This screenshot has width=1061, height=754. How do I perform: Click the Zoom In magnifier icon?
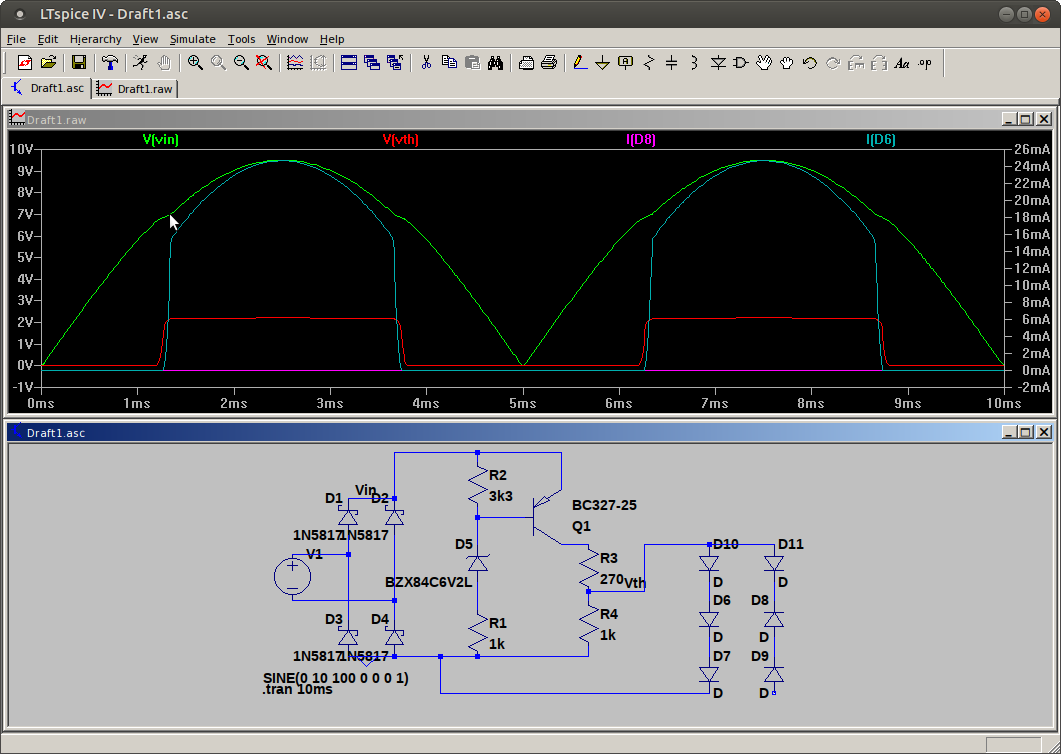[x=195, y=63]
